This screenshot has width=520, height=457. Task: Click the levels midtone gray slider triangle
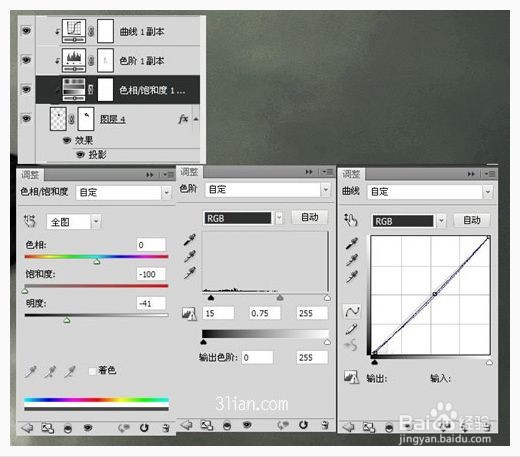pyautogui.click(x=280, y=298)
